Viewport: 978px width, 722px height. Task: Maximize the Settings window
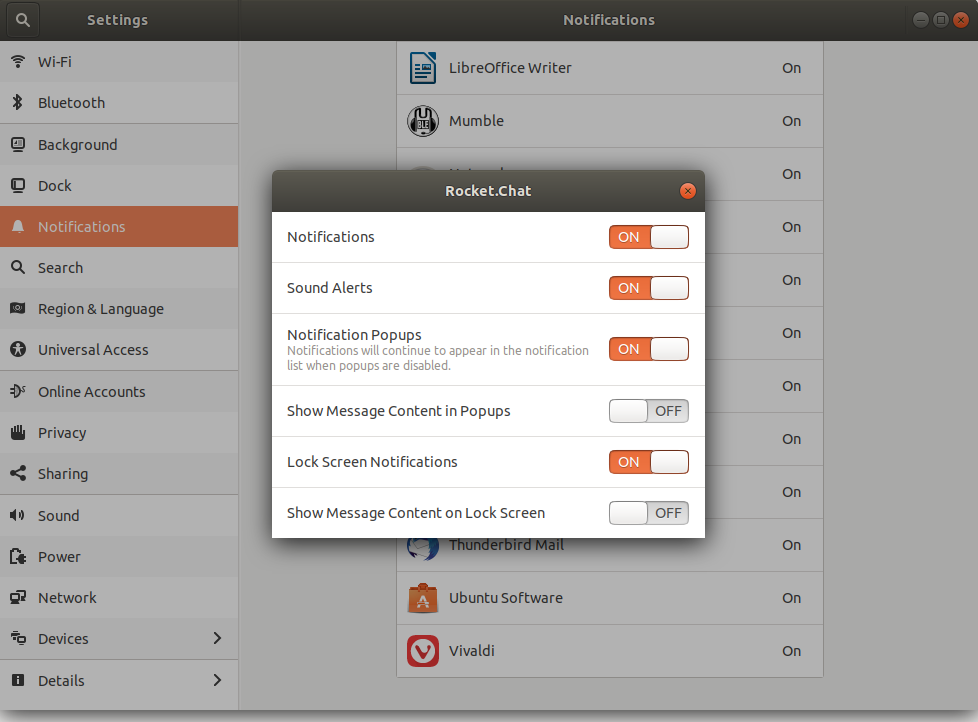(941, 20)
